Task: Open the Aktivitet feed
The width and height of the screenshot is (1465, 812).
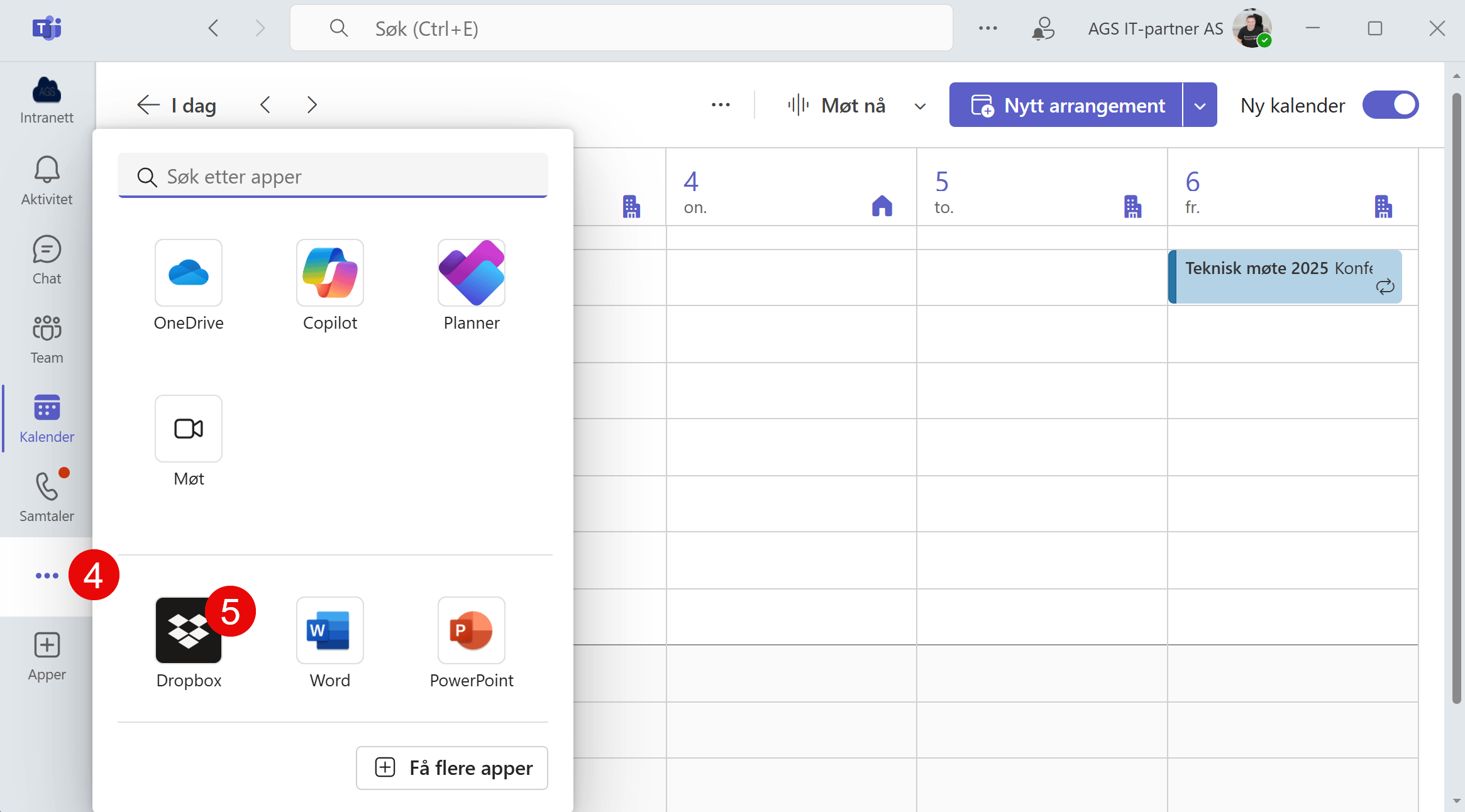Action: click(47, 181)
